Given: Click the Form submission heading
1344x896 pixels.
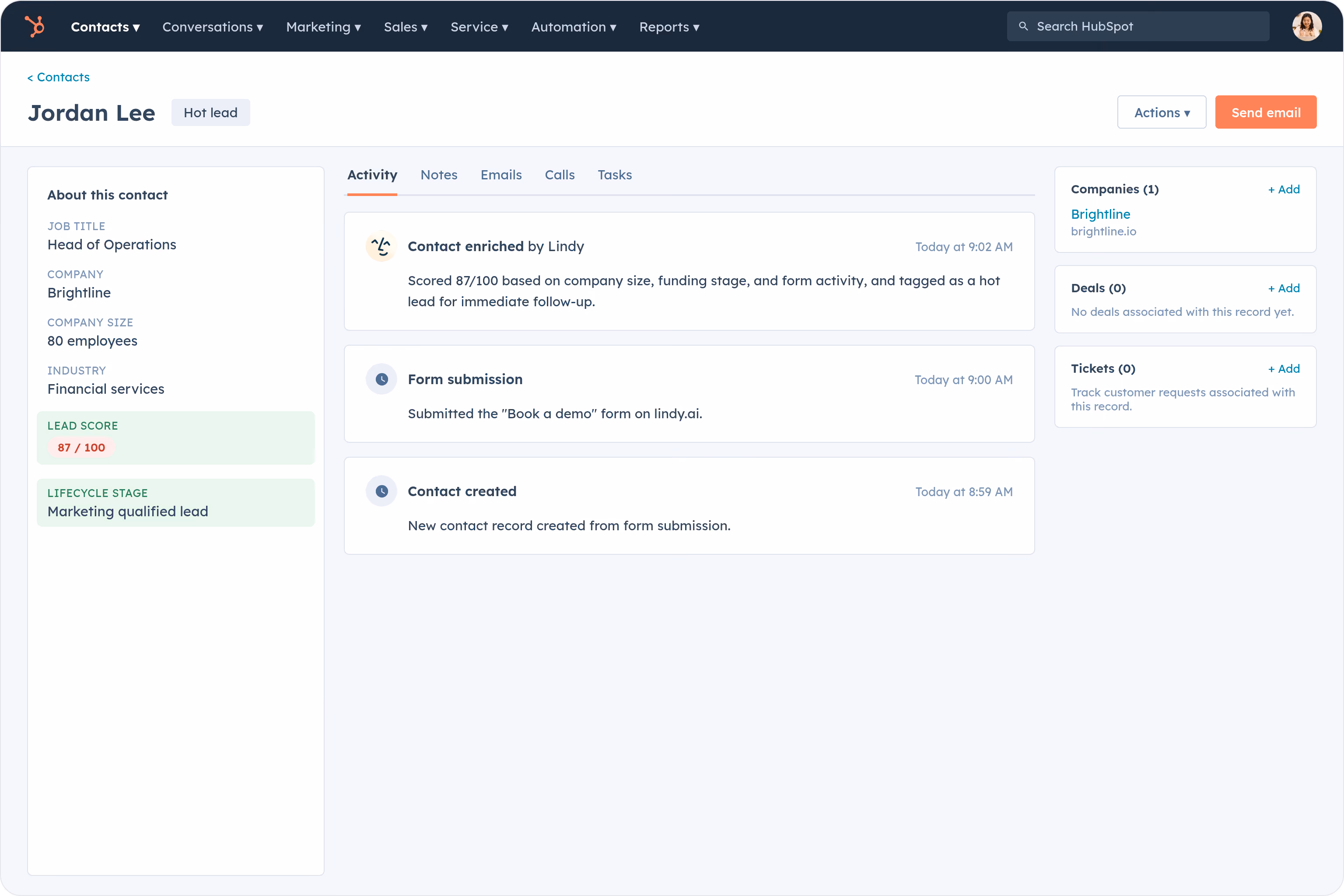Looking at the screenshot, I should 465,379.
